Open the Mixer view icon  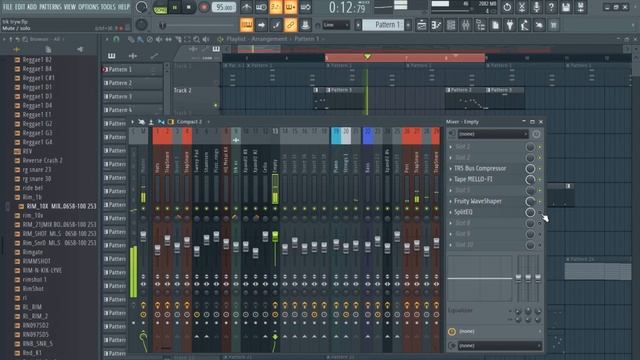pos(466,25)
